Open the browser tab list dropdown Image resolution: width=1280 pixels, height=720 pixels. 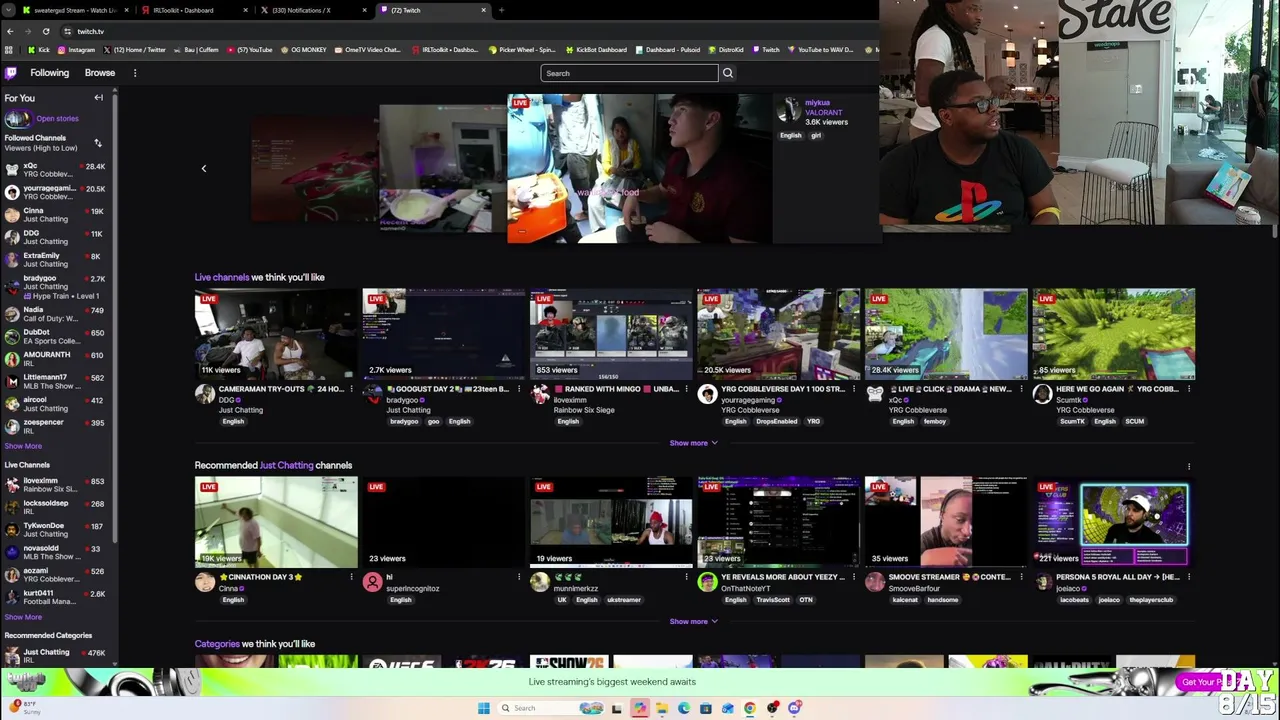[9, 10]
